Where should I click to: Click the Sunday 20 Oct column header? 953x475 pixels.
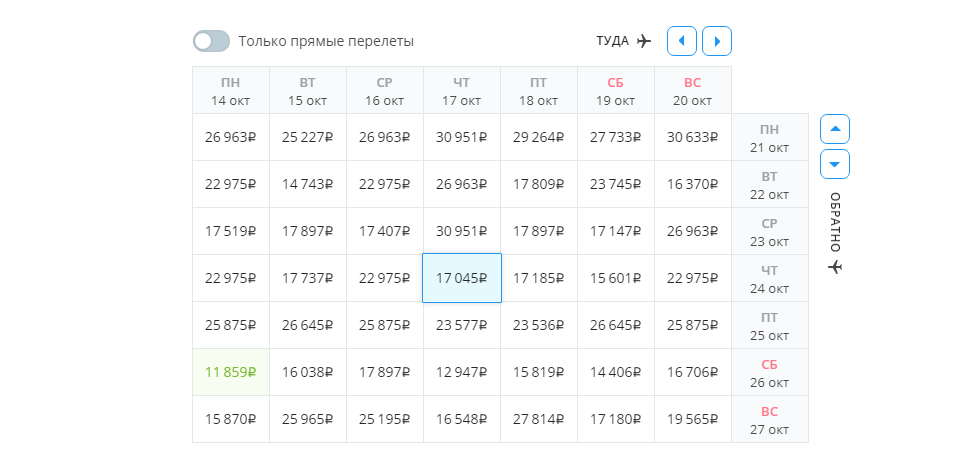coord(693,91)
